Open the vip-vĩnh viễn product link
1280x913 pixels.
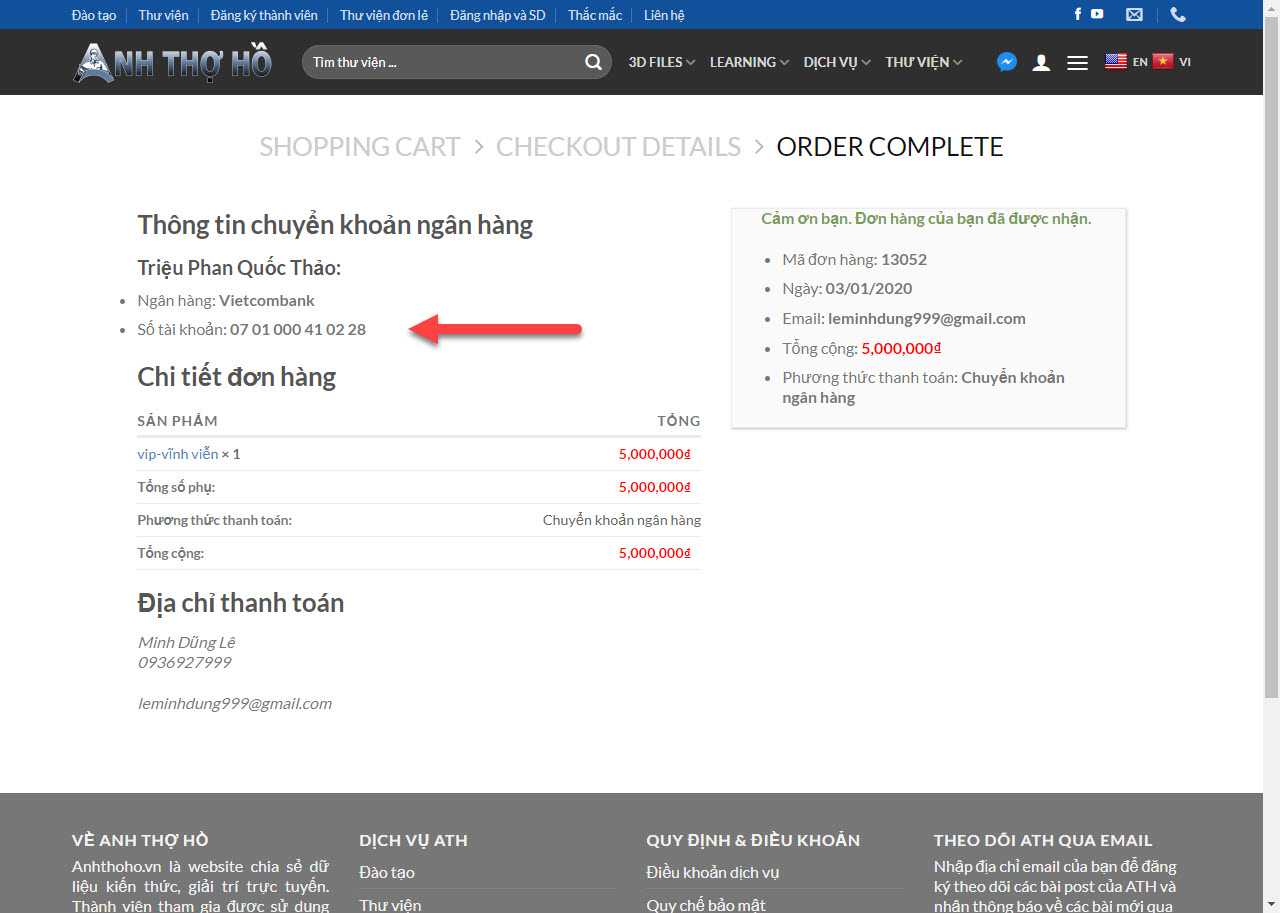pyautogui.click(x=177, y=454)
